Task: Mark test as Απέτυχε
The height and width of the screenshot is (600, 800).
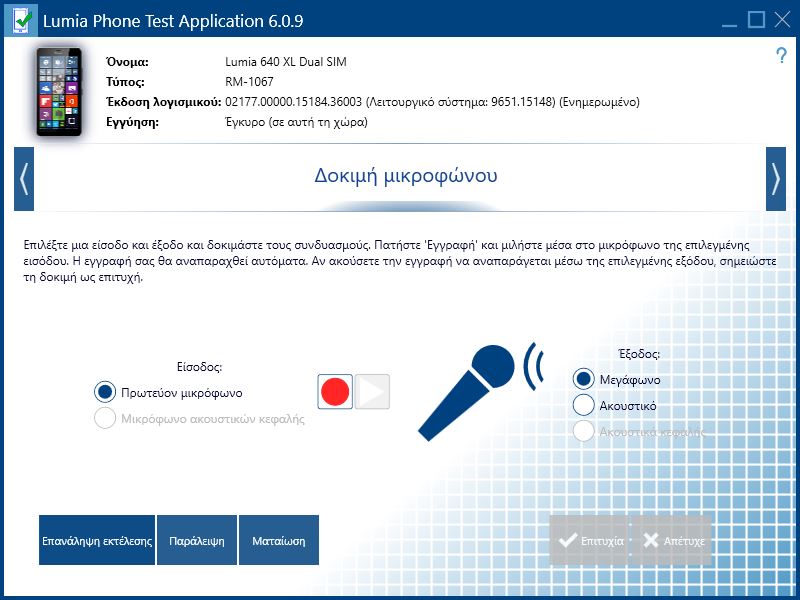Action: (x=672, y=540)
